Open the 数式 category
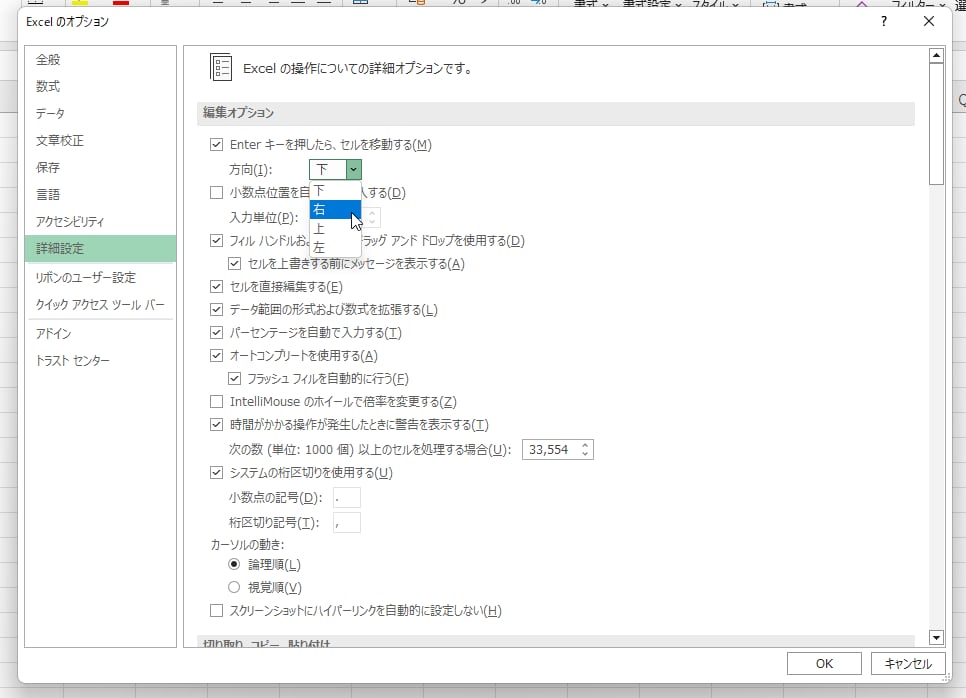The image size is (966, 698). [100, 86]
